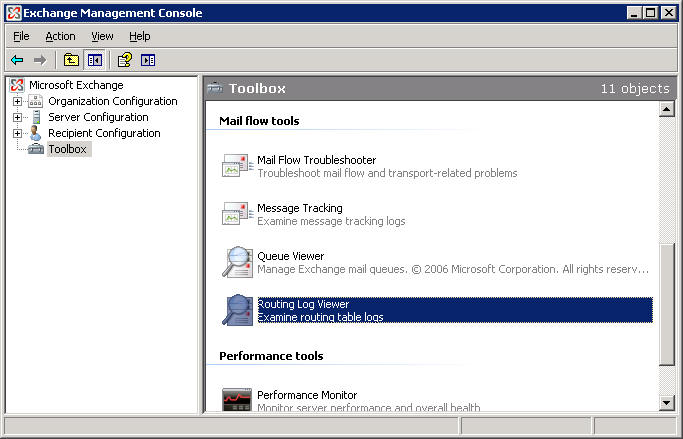Select Organization Configuration in the tree
The height and width of the screenshot is (439, 683).
(113, 101)
